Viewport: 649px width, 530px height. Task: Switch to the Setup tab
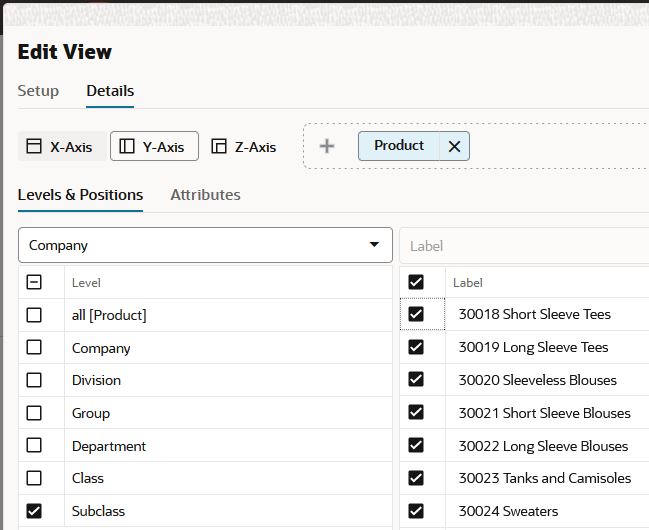click(x=38, y=91)
